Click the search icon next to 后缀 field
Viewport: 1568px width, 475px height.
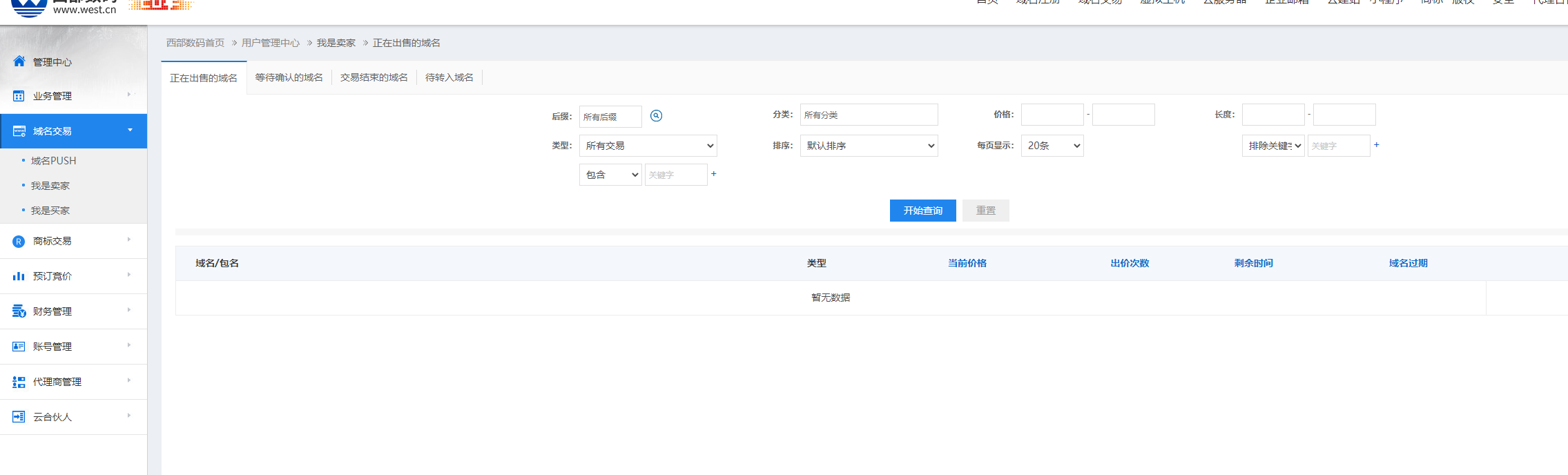point(656,116)
